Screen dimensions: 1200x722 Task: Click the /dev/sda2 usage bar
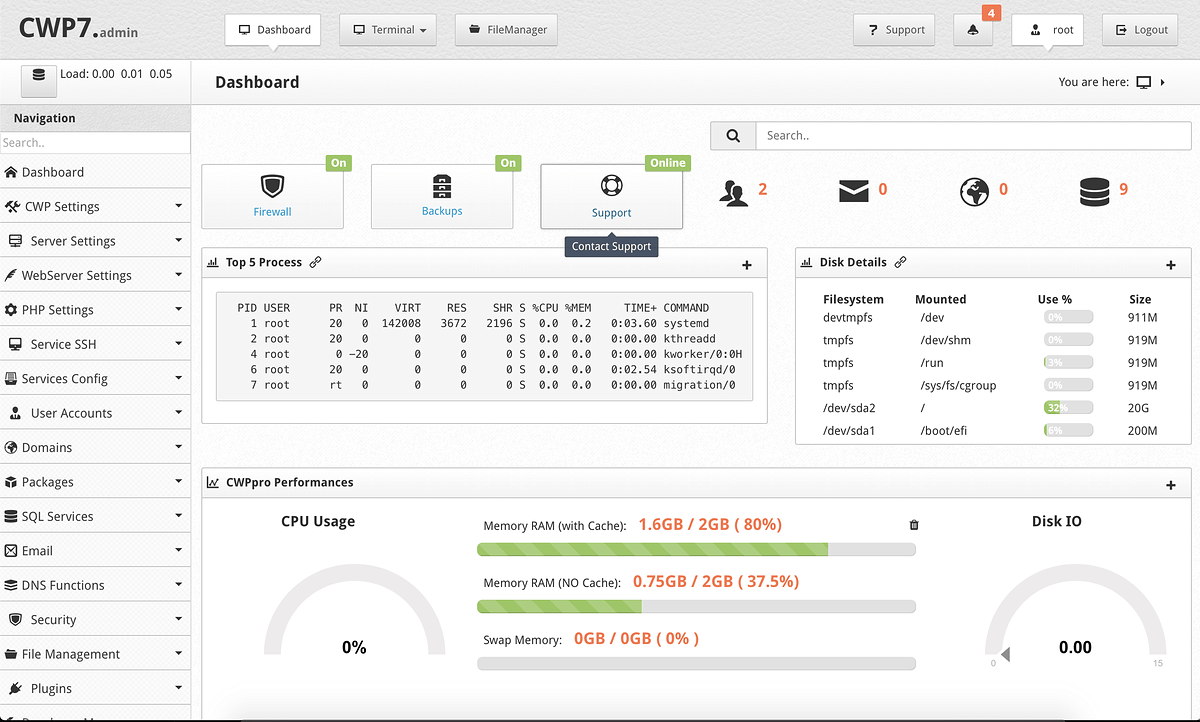[1067, 408]
